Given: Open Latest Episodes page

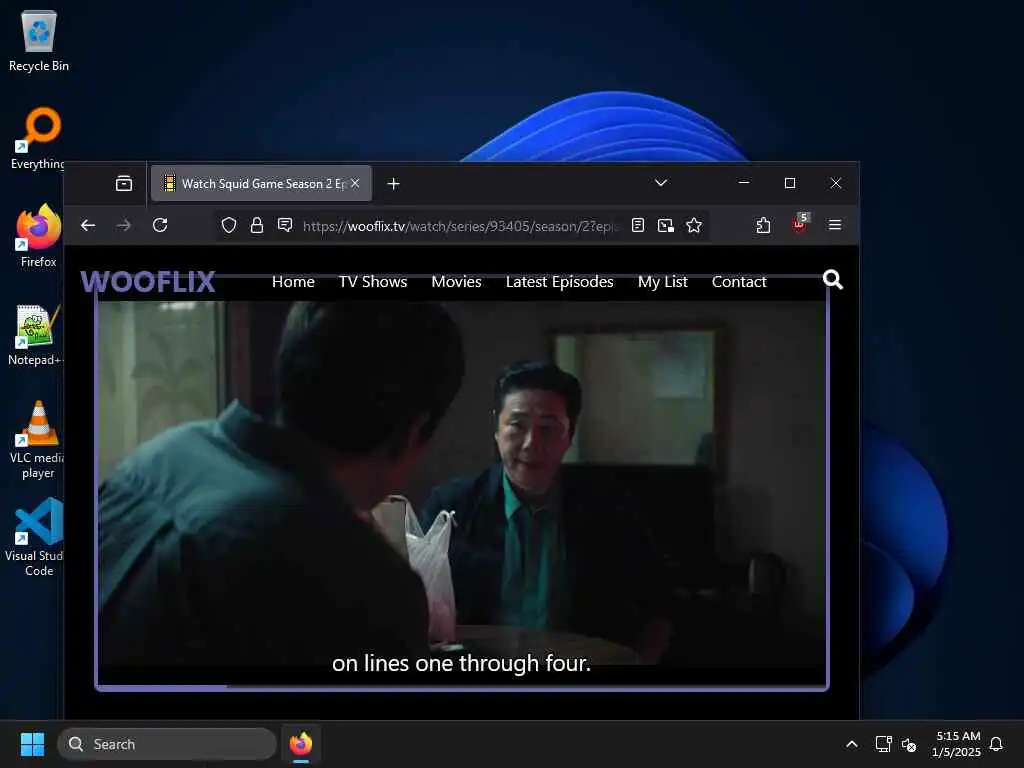Looking at the screenshot, I should tap(560, 281).
